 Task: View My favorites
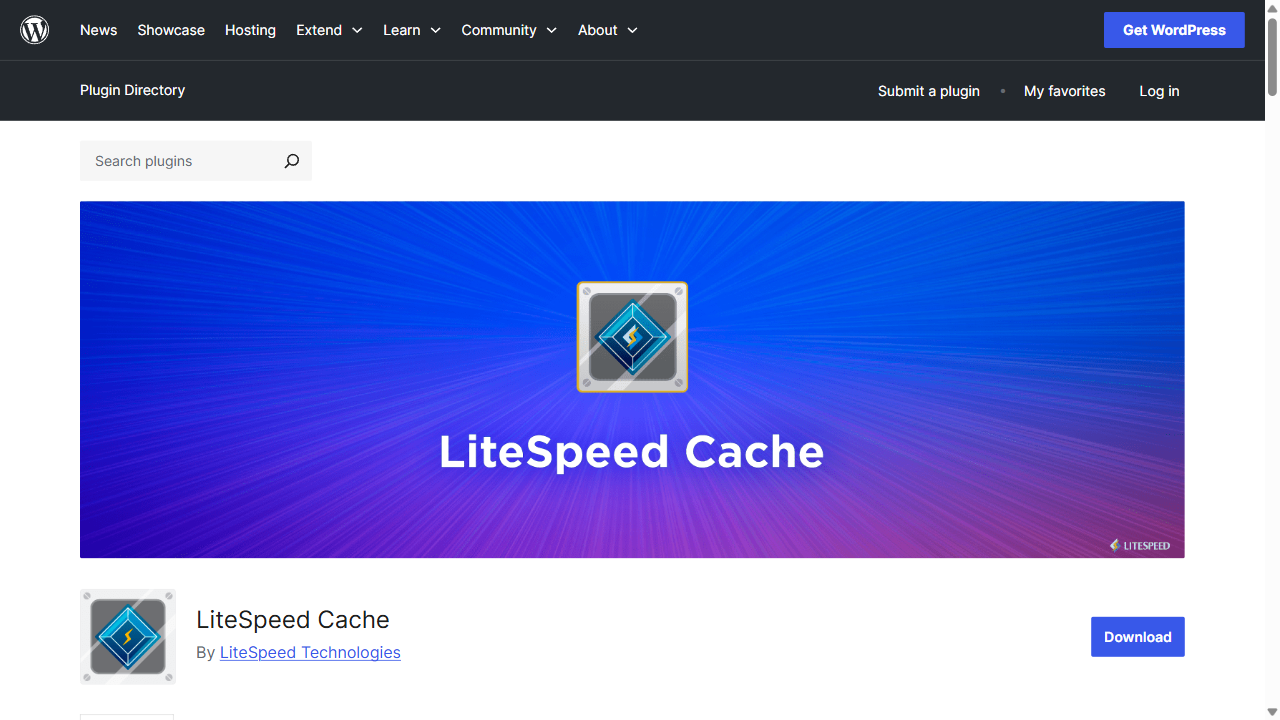point(1064,91)
